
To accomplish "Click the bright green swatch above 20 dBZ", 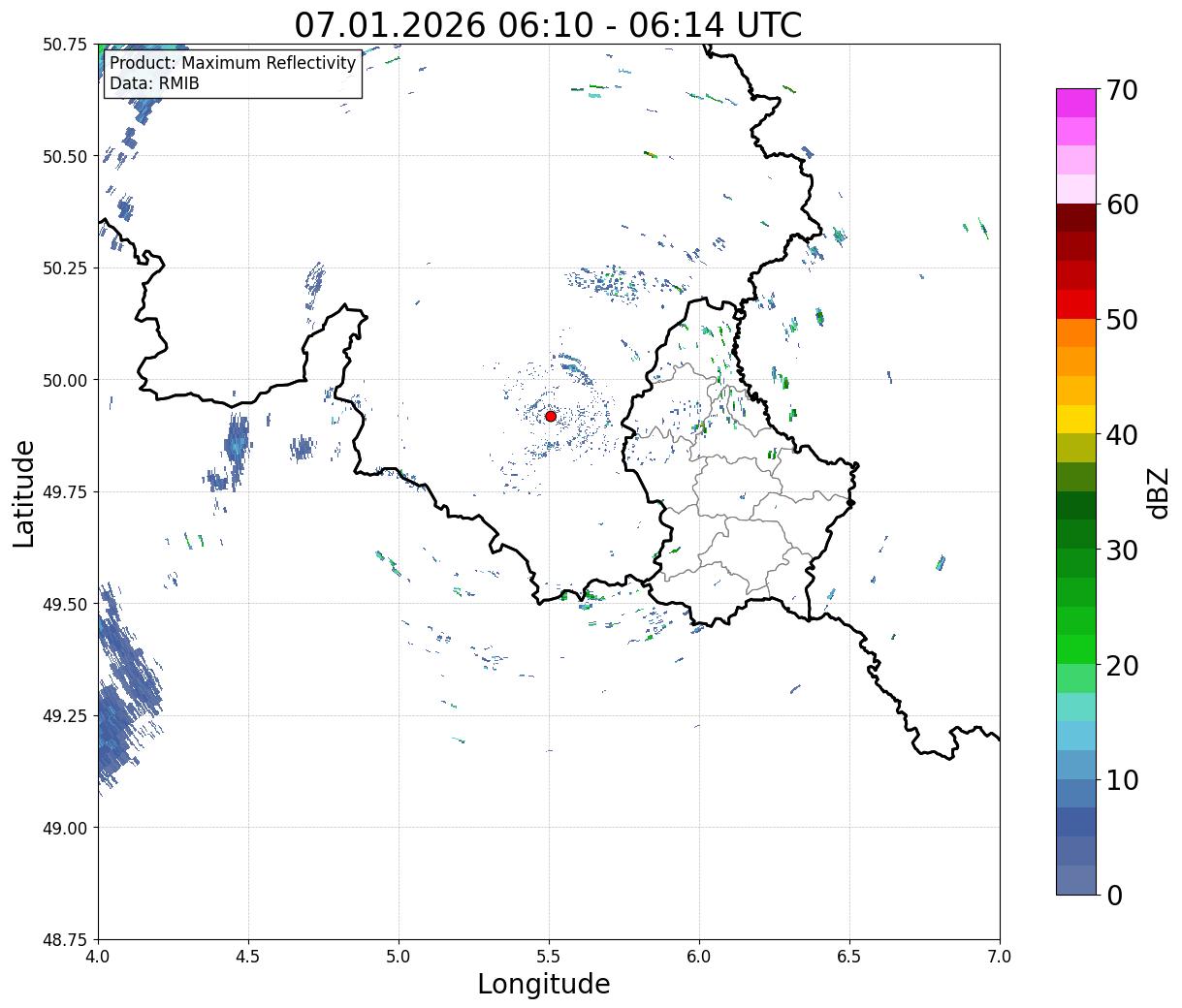I will pos(1076,649).
